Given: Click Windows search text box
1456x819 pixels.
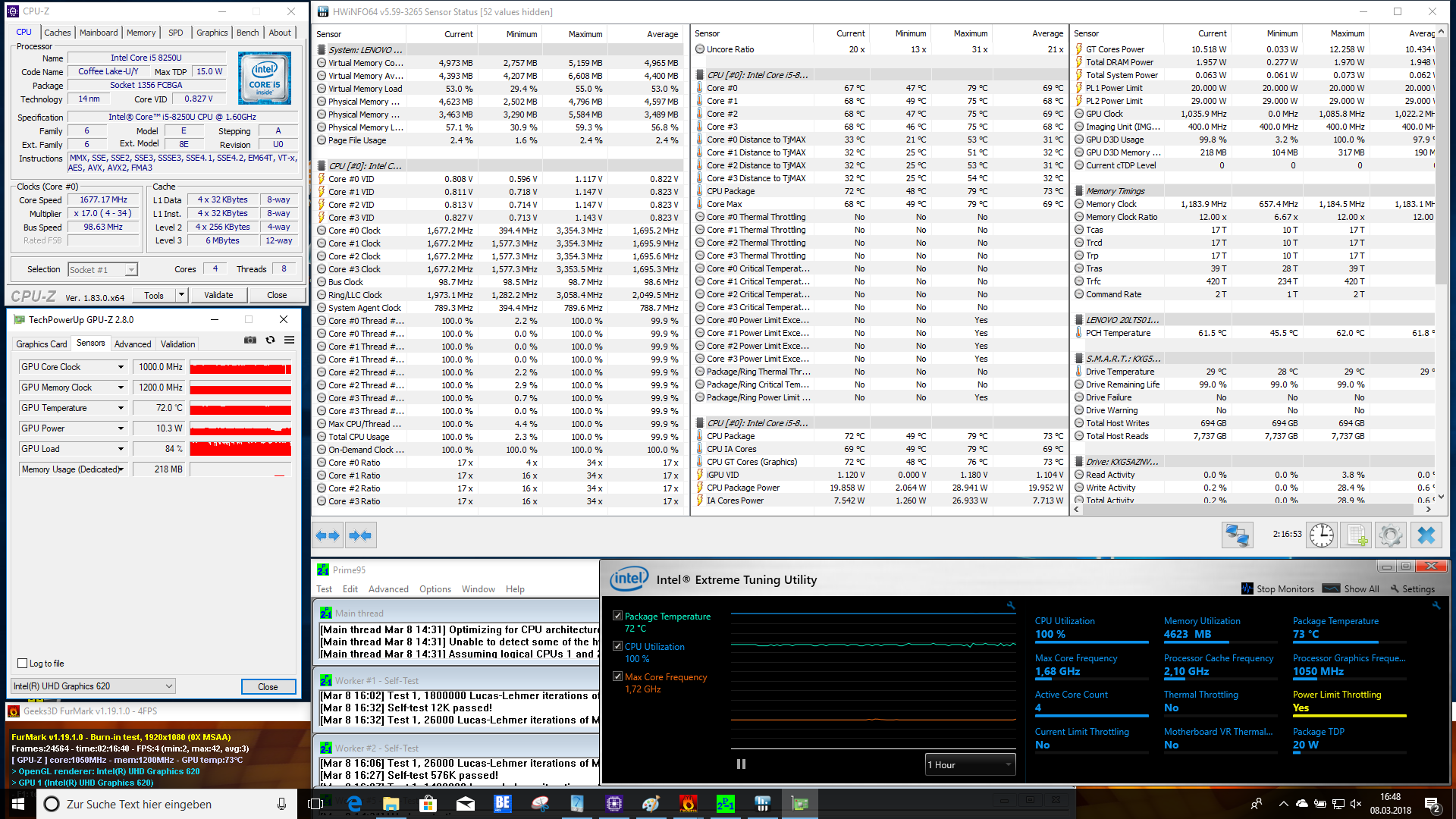Looking at the screenshot, I should pyautogui.click(x=167, y=804).
